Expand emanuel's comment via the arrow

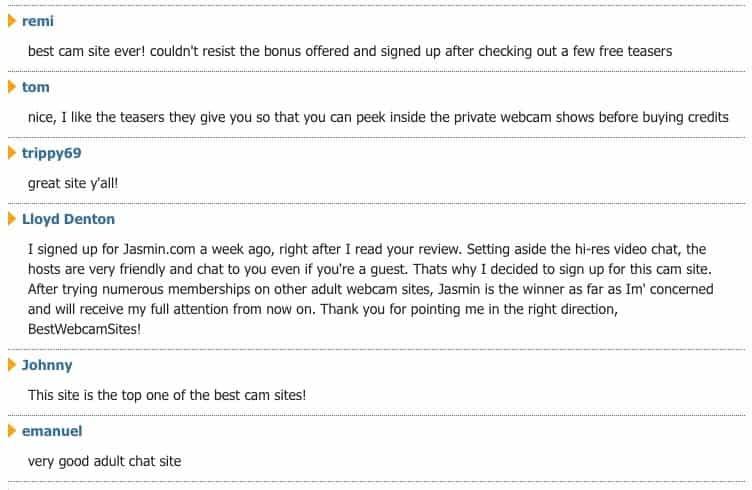pos(13,431)
